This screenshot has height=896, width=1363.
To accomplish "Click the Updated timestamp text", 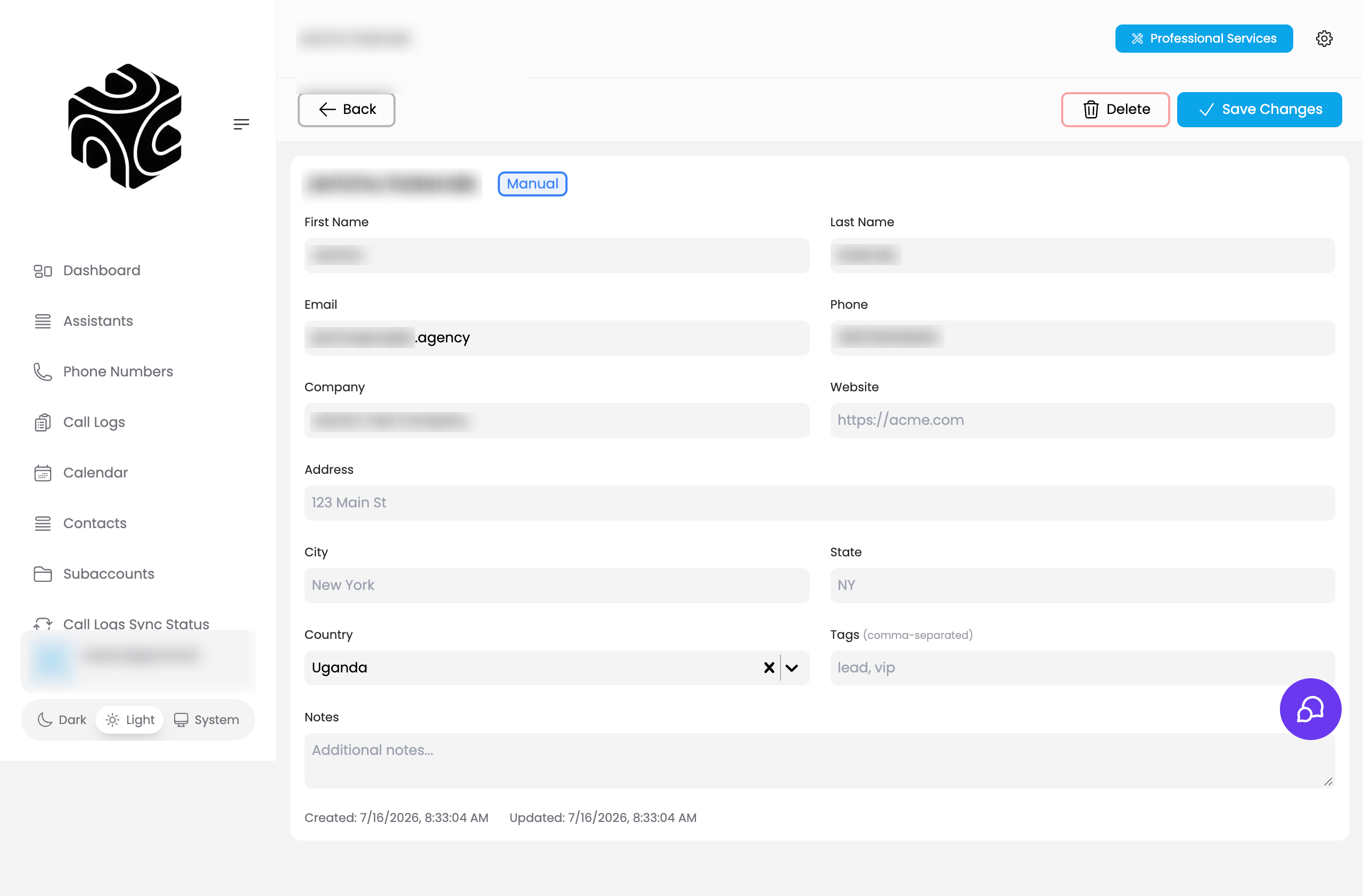I will (x=603, y=818).
